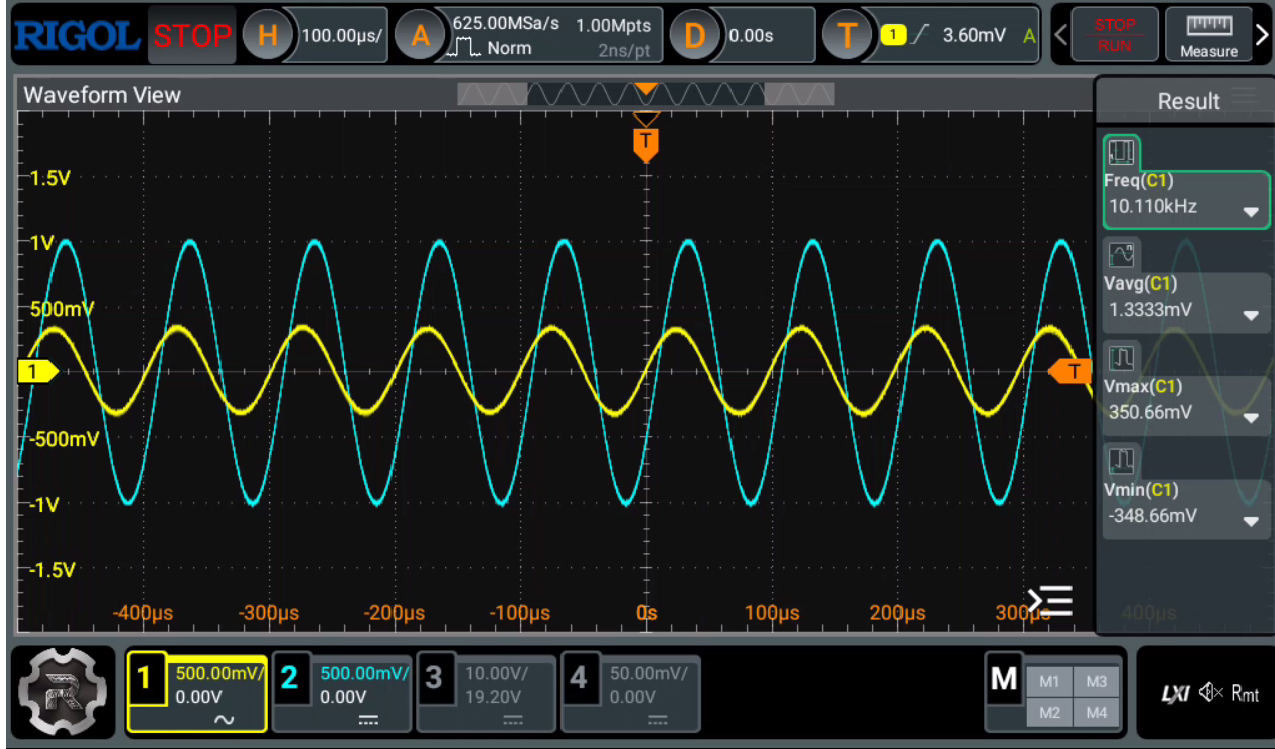
Task: Toggle channel 1 number badge
Action: [x=144, y=678]
